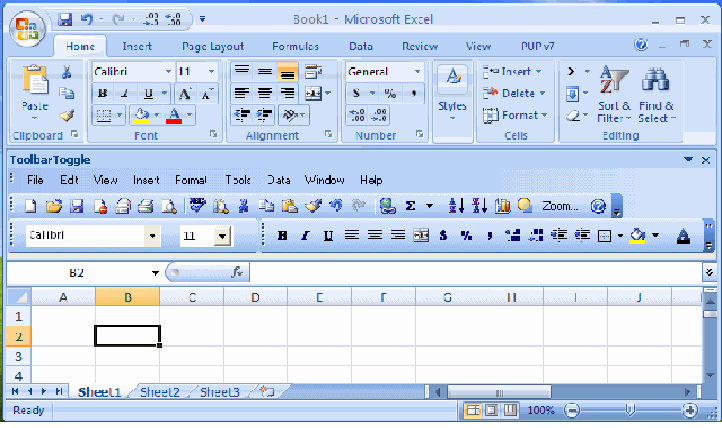
Task: Toggle Center alignment in ribbon Alignment group
Action: coord(265,93)
